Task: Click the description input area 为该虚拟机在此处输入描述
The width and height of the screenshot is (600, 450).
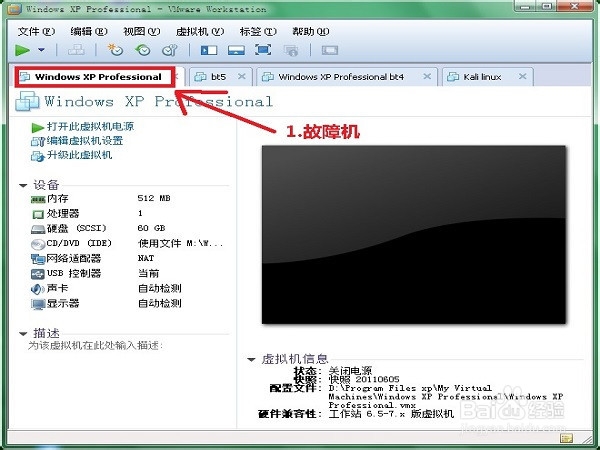Action: point(96,346)
